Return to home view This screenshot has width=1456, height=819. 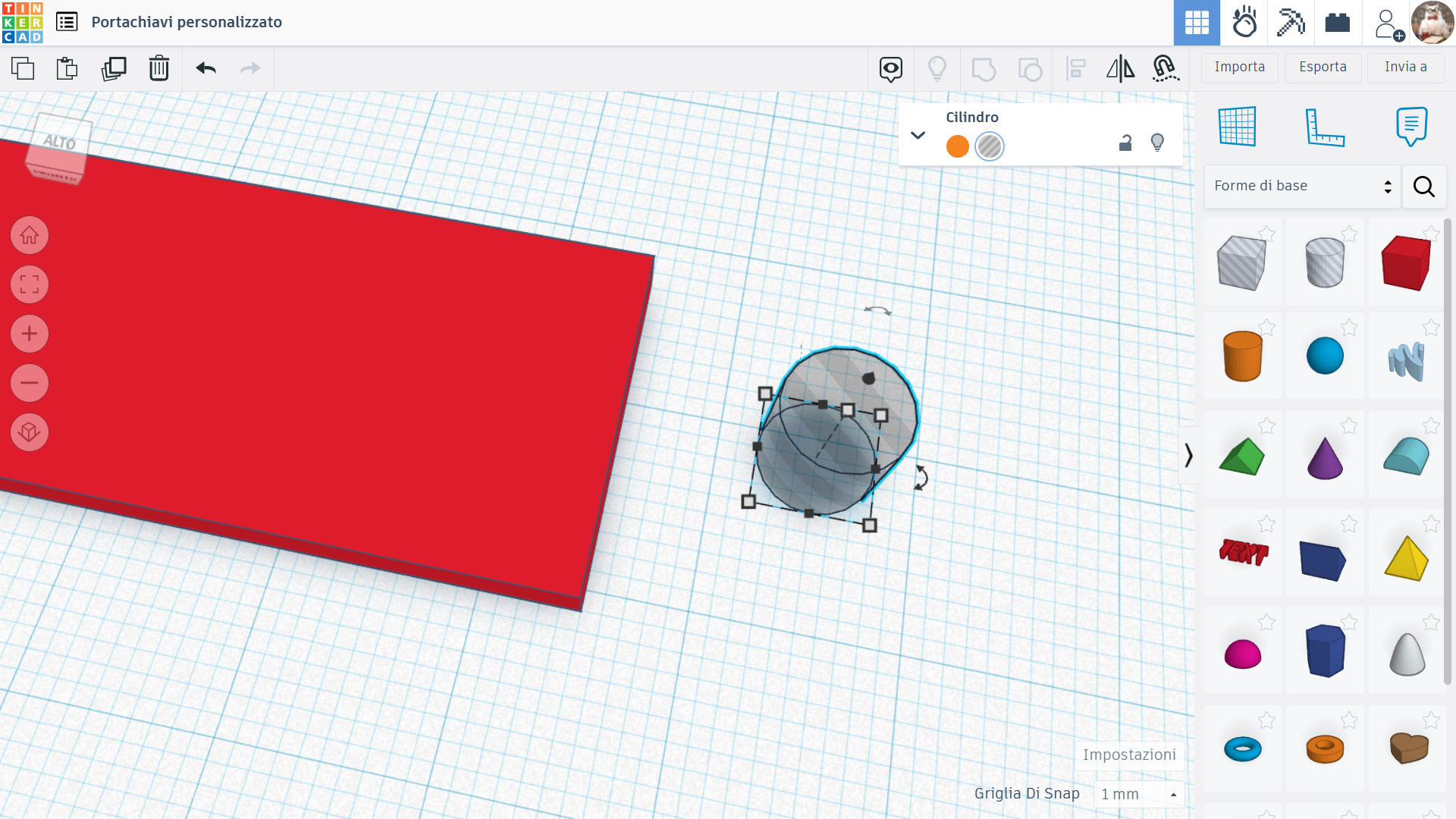(x=30, y=236)
